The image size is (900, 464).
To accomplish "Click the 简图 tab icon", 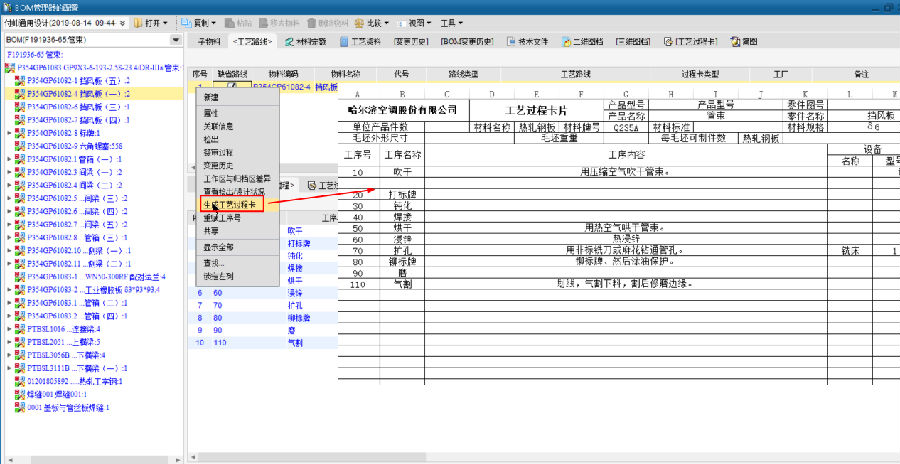I will pos(736,42).
